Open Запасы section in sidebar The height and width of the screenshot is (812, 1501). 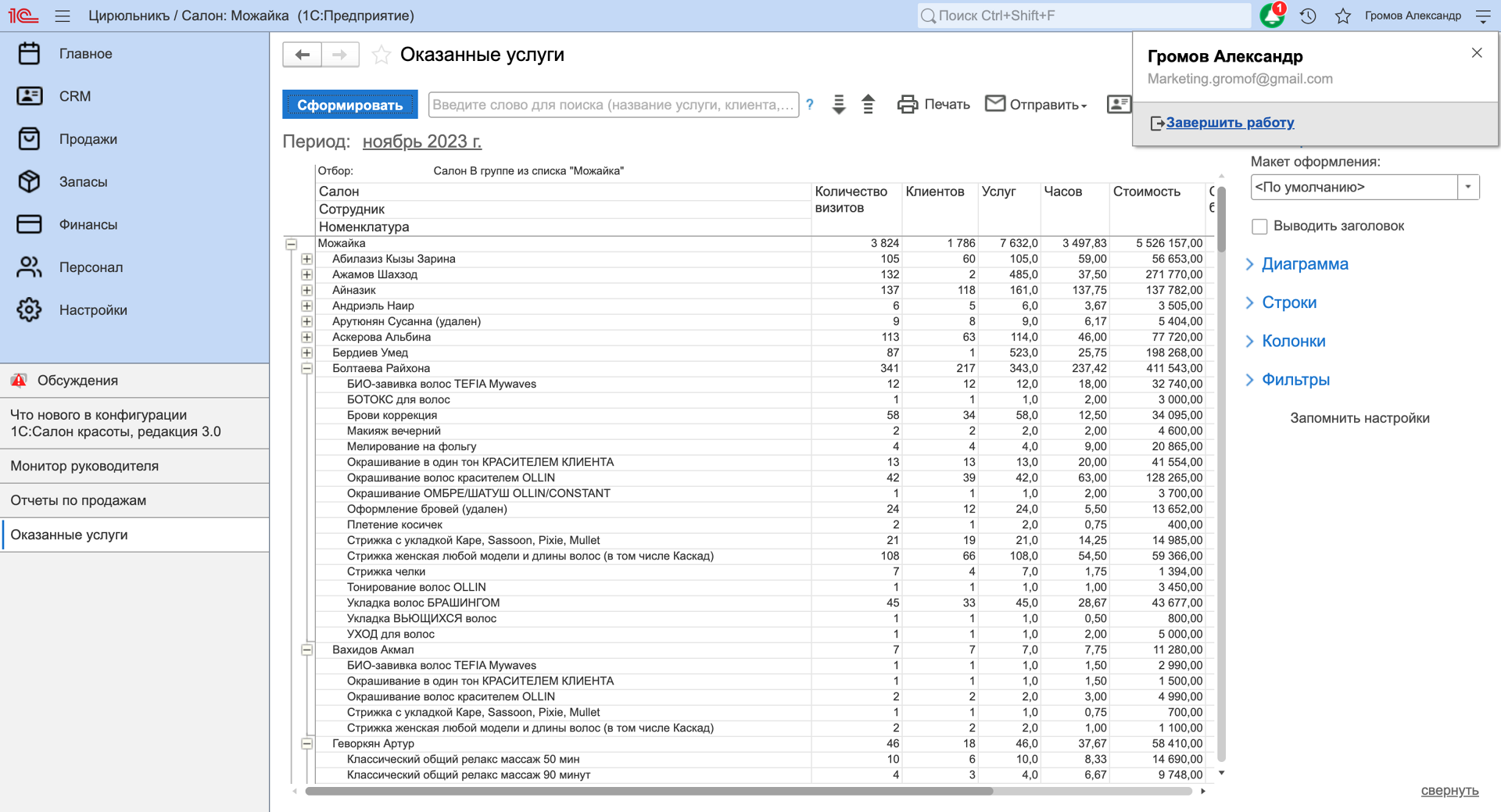[x=134, y=182]
